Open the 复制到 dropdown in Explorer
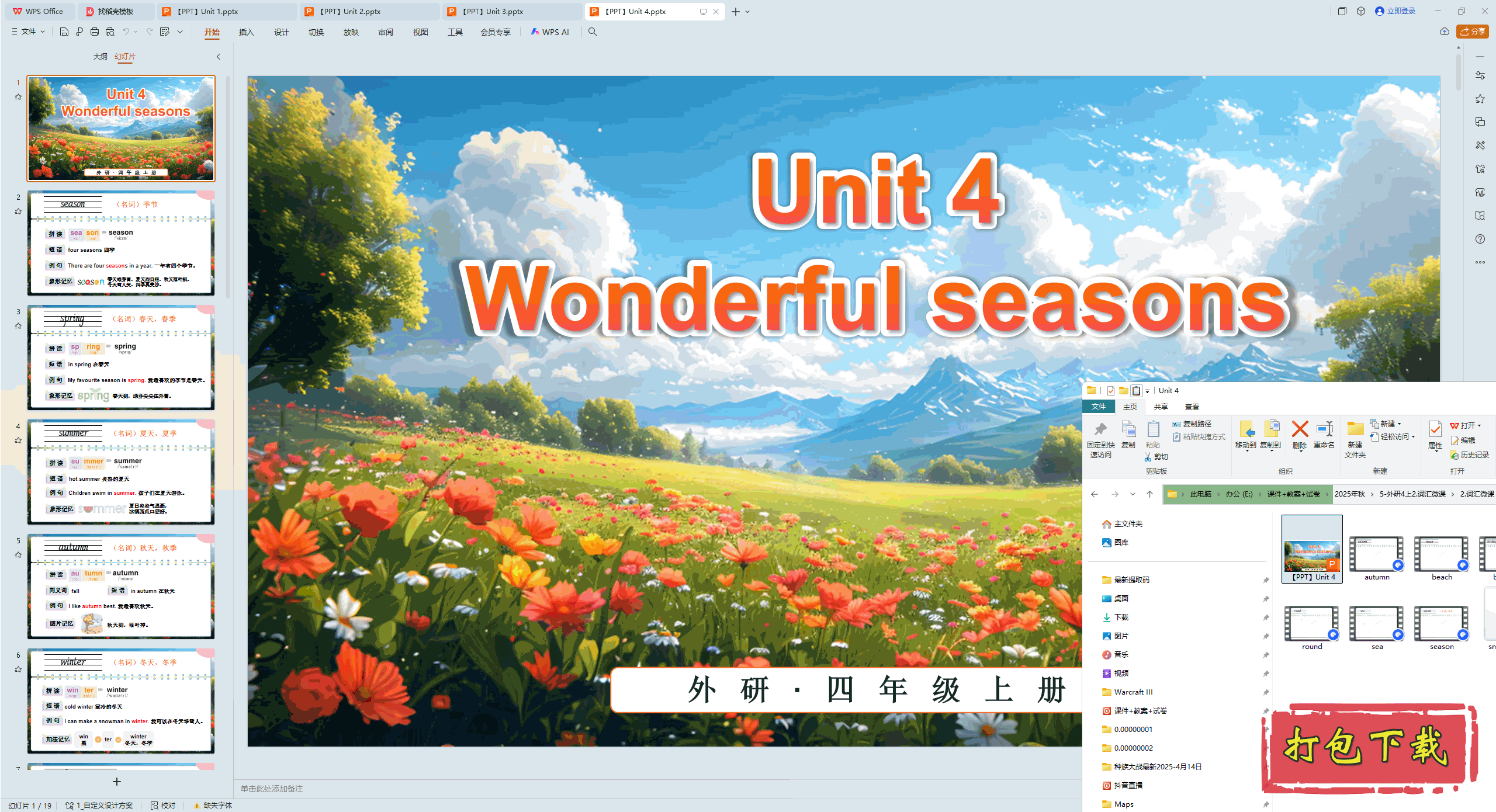 pyautogui.click(x=1270, y=452)
